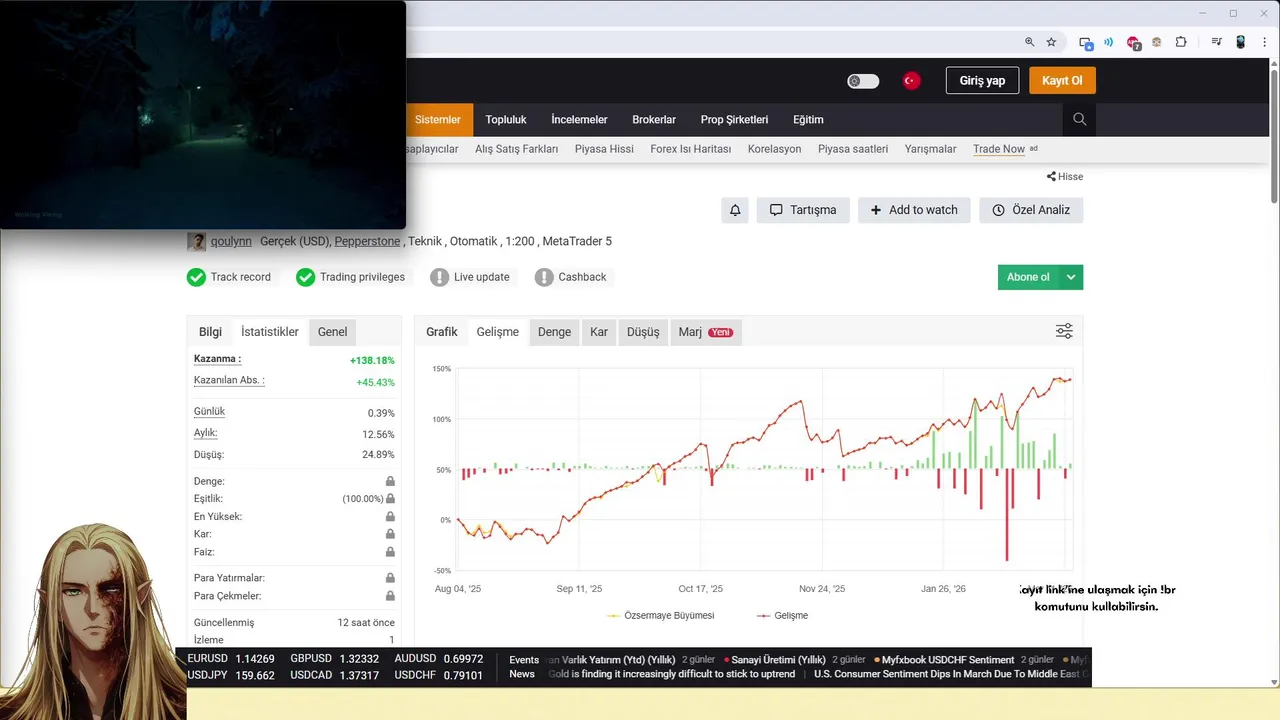Click the Live update warning icon
The image size is (1280, 720).
click(439, 277)
